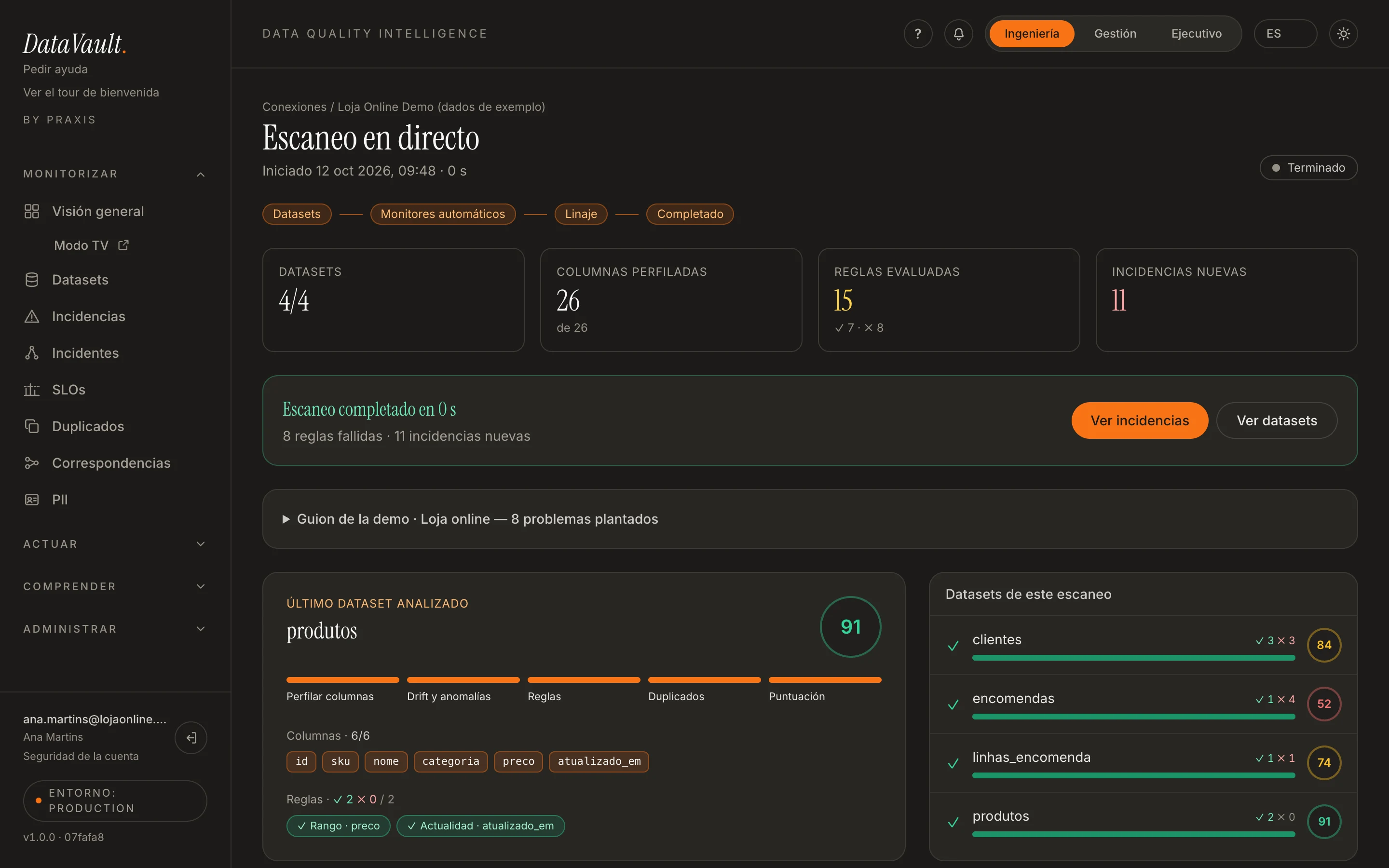Click the Ver incidencias button
The image size is (1389, 868).
point(1139,421)
